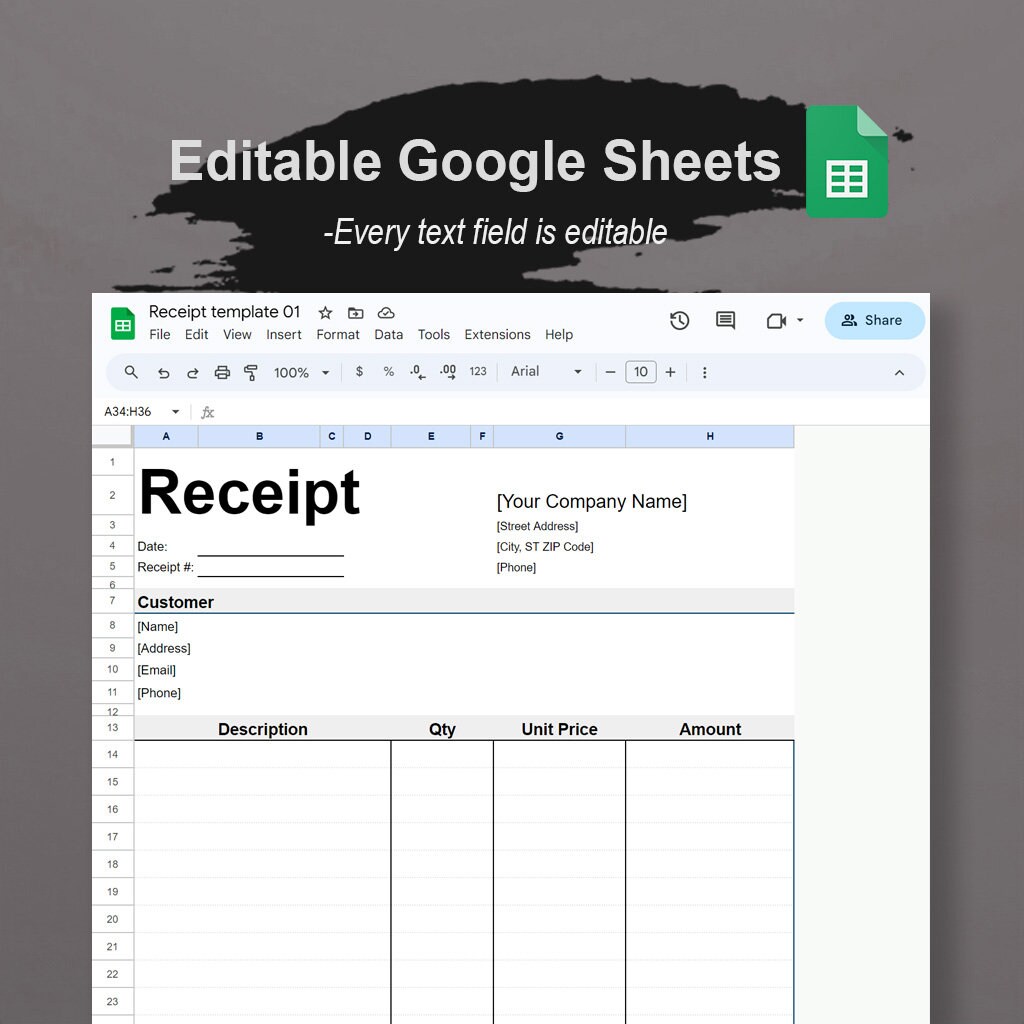Format selection as percent
1024x1024 pixels.
(x=388, y=371)
